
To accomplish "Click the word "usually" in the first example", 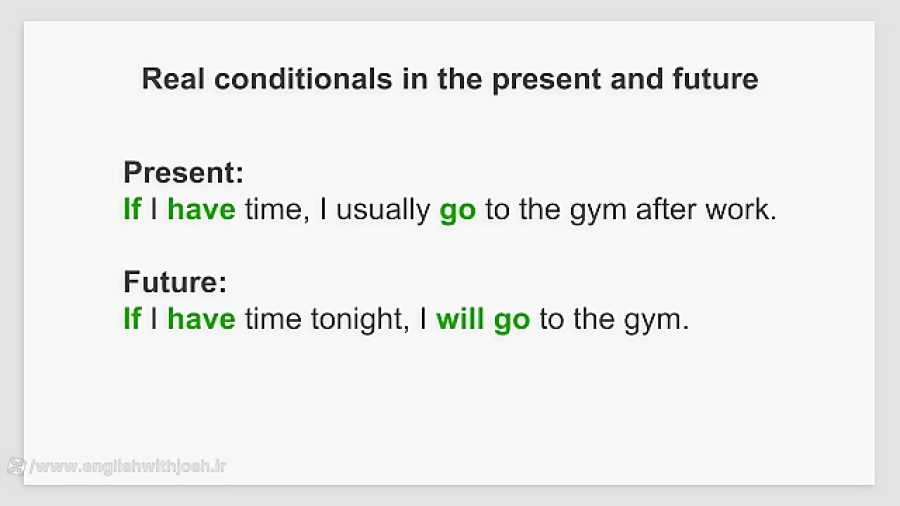I will [383, 210].
